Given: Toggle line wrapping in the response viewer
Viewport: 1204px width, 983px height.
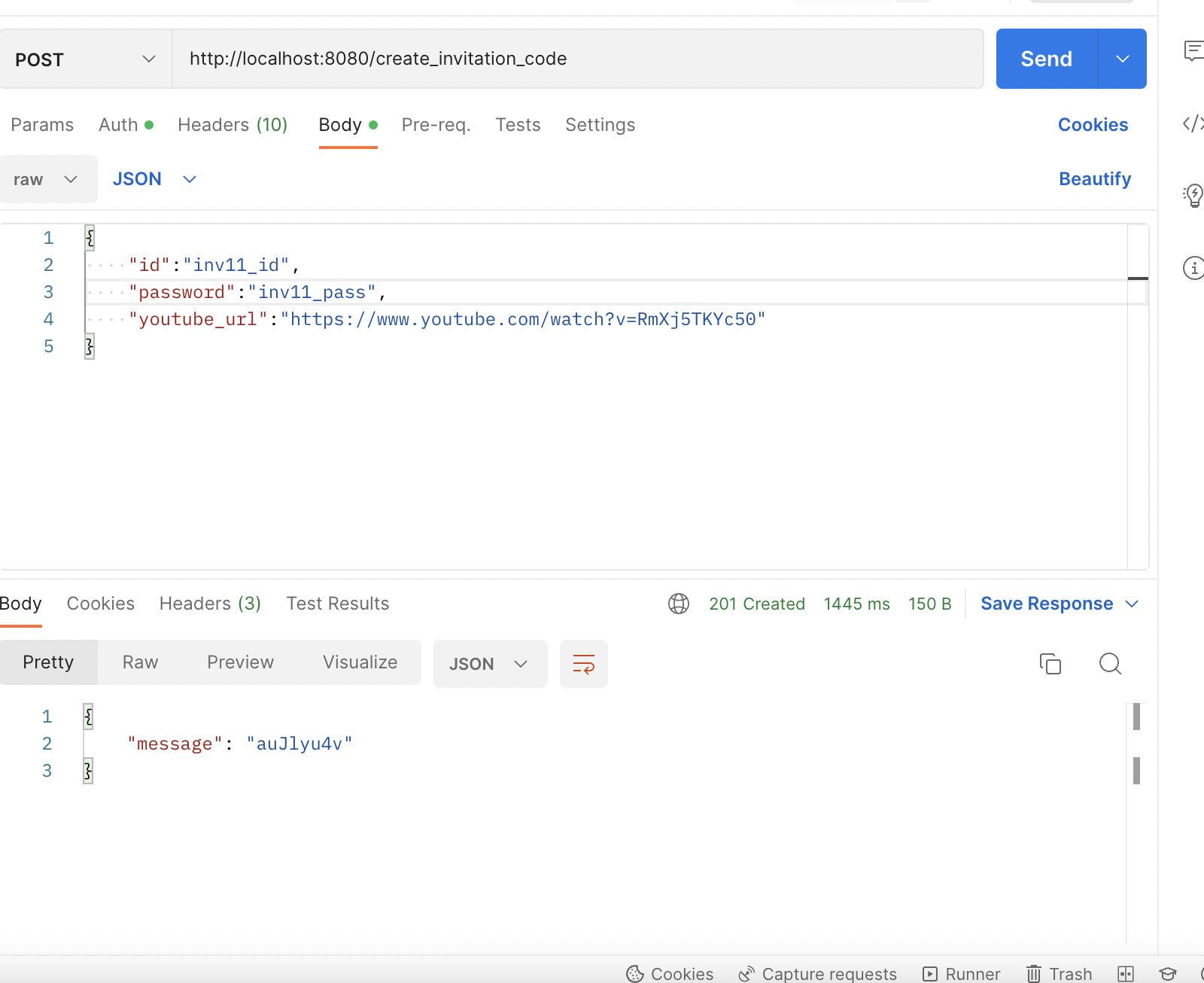Looking at the screenshot, I should pyautogui.click(x=583, y=664).
